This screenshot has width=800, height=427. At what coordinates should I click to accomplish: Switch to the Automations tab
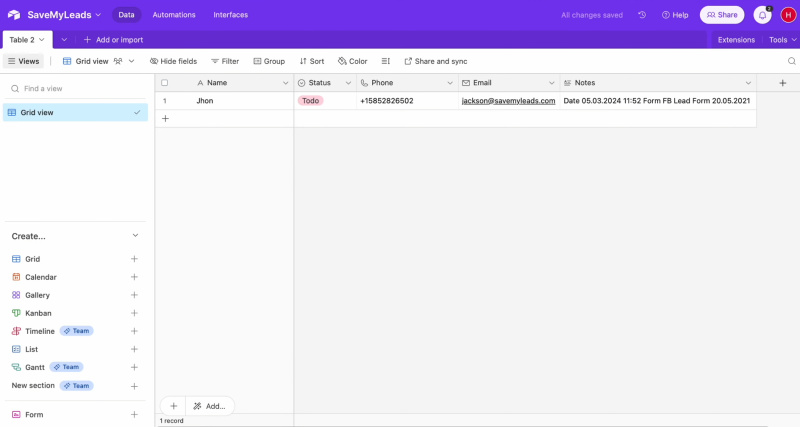(x=174, y=15)
